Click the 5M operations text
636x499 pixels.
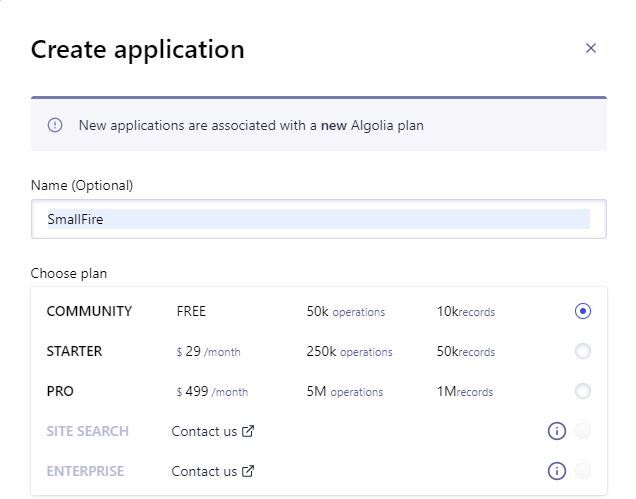(345, 391)
